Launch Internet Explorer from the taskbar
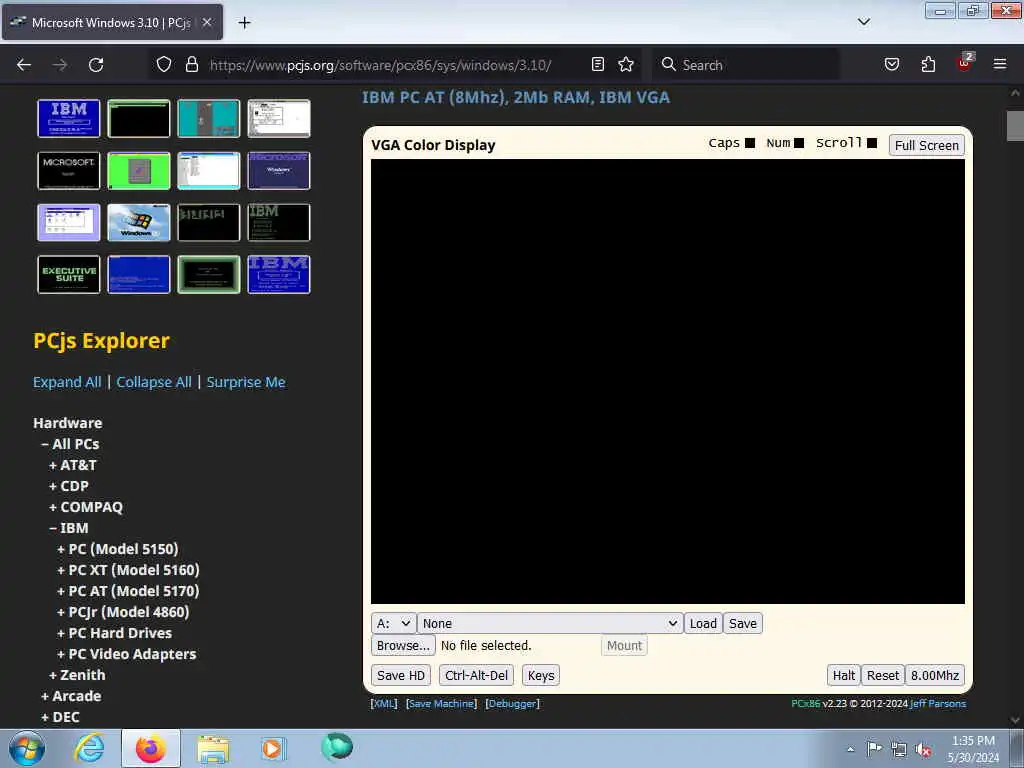Screen dimensions: 1024x768 89,748
